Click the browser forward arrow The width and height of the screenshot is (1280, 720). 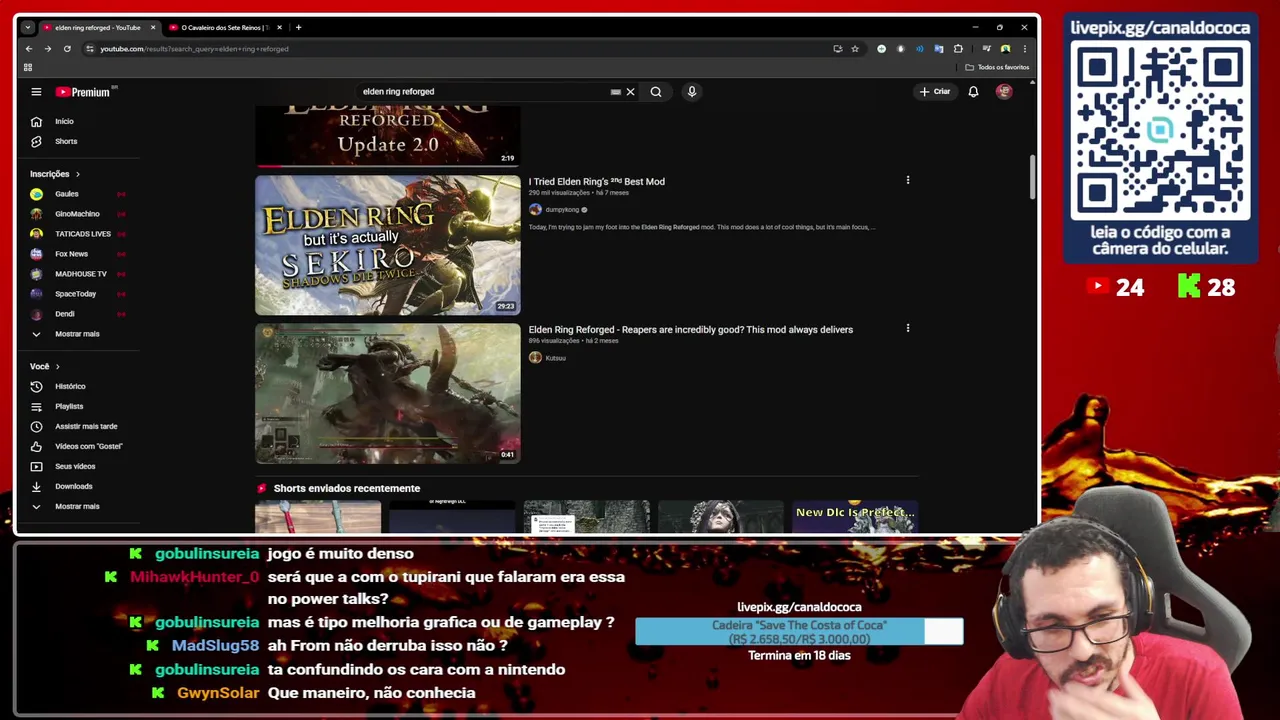coord(47,49)
